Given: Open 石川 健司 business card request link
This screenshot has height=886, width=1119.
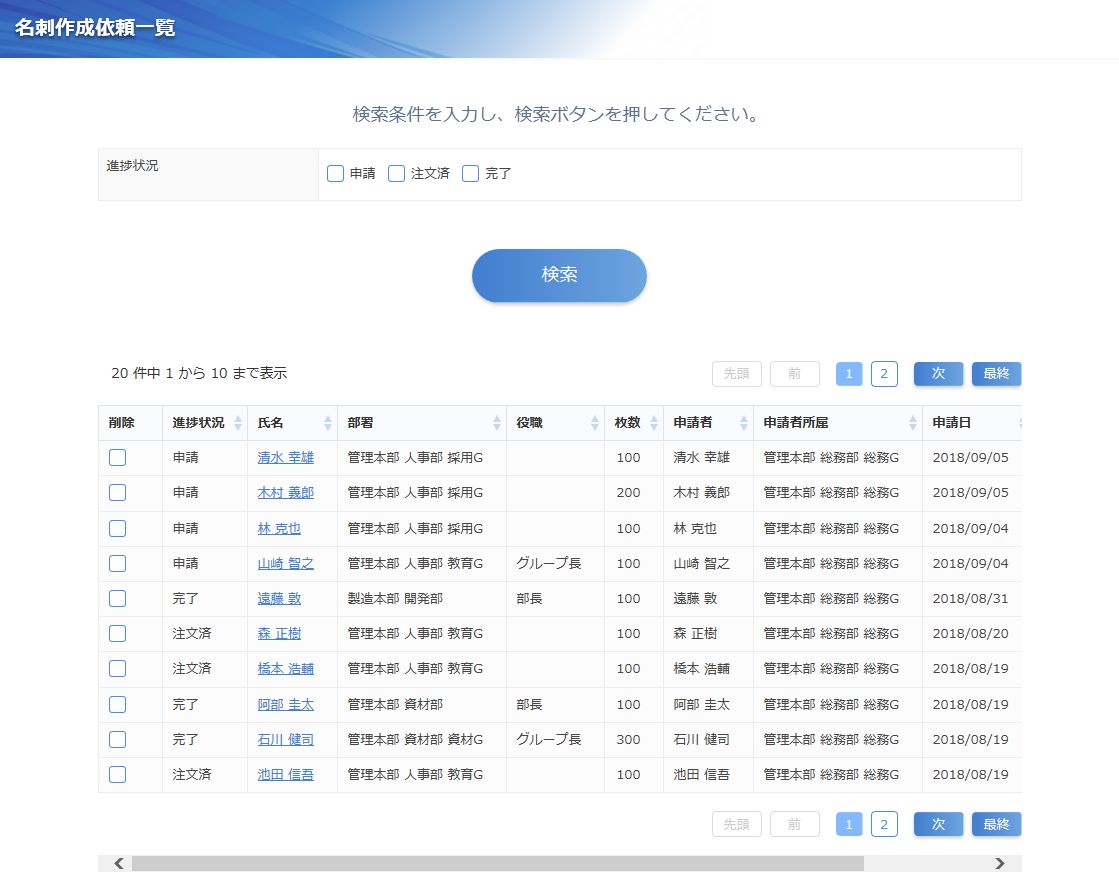Looking at the screenshot, I should 285,740.
